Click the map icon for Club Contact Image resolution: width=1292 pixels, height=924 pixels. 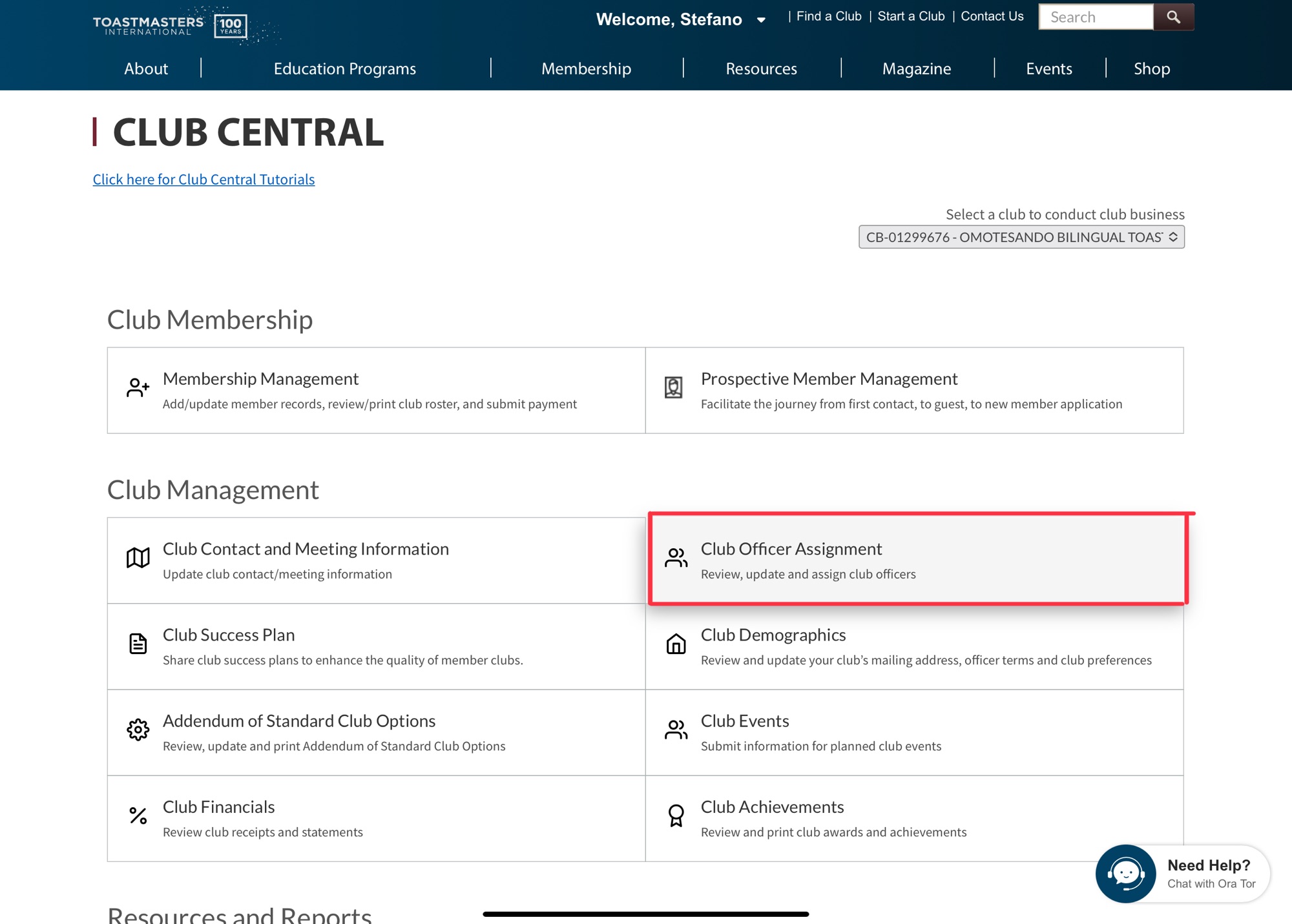click(138, 557)
